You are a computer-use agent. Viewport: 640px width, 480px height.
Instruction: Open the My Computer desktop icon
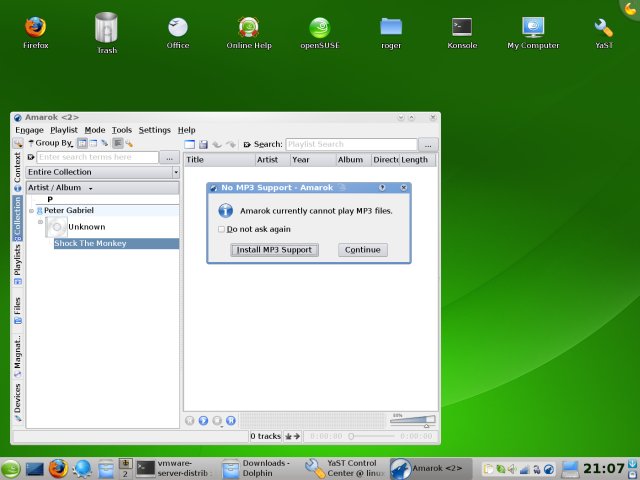533,33
